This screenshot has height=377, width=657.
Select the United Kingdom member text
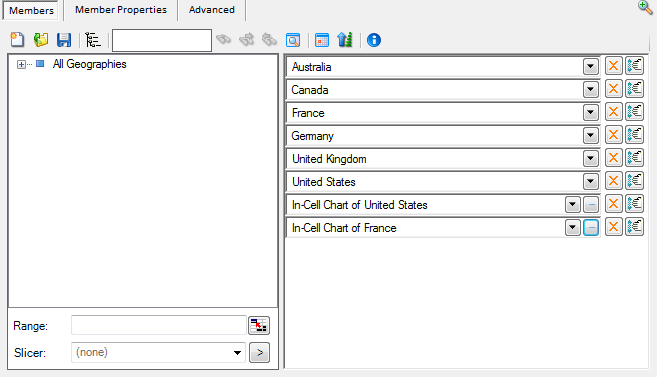(x=329, y=159)
